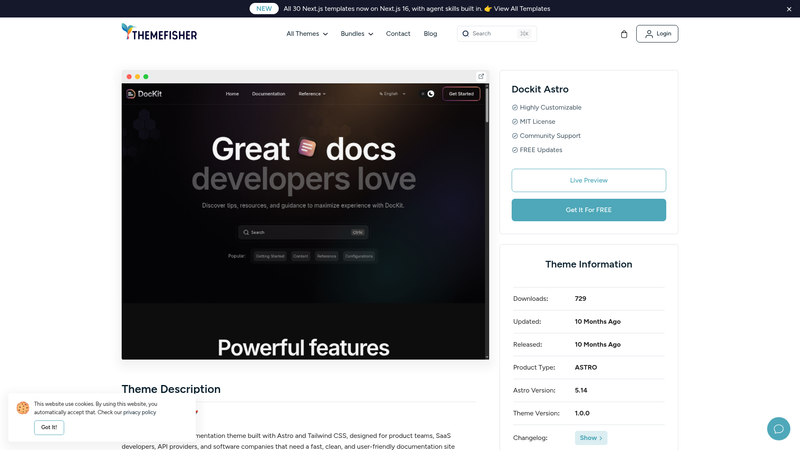Click the Theme Information heading
This screenshot has width=800, height=450.
[588, 264]
